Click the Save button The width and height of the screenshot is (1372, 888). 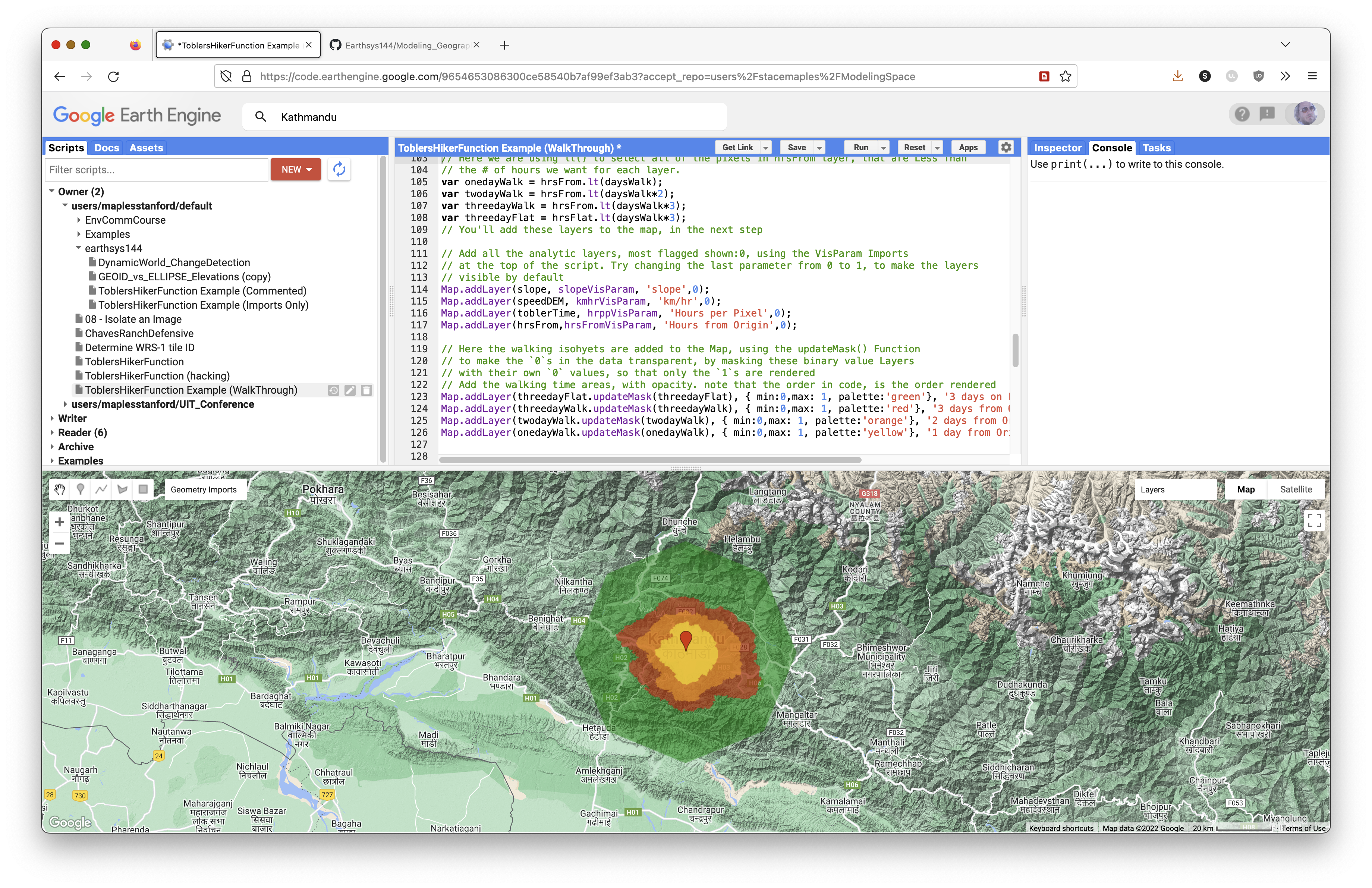tap(797, 148)
